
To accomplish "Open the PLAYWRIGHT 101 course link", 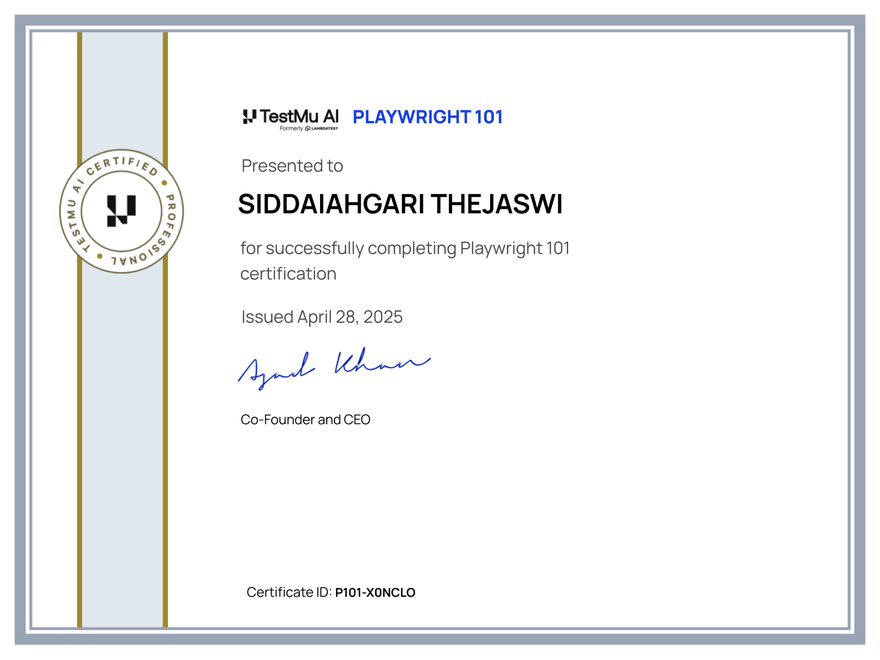I will tap(428, 117).
